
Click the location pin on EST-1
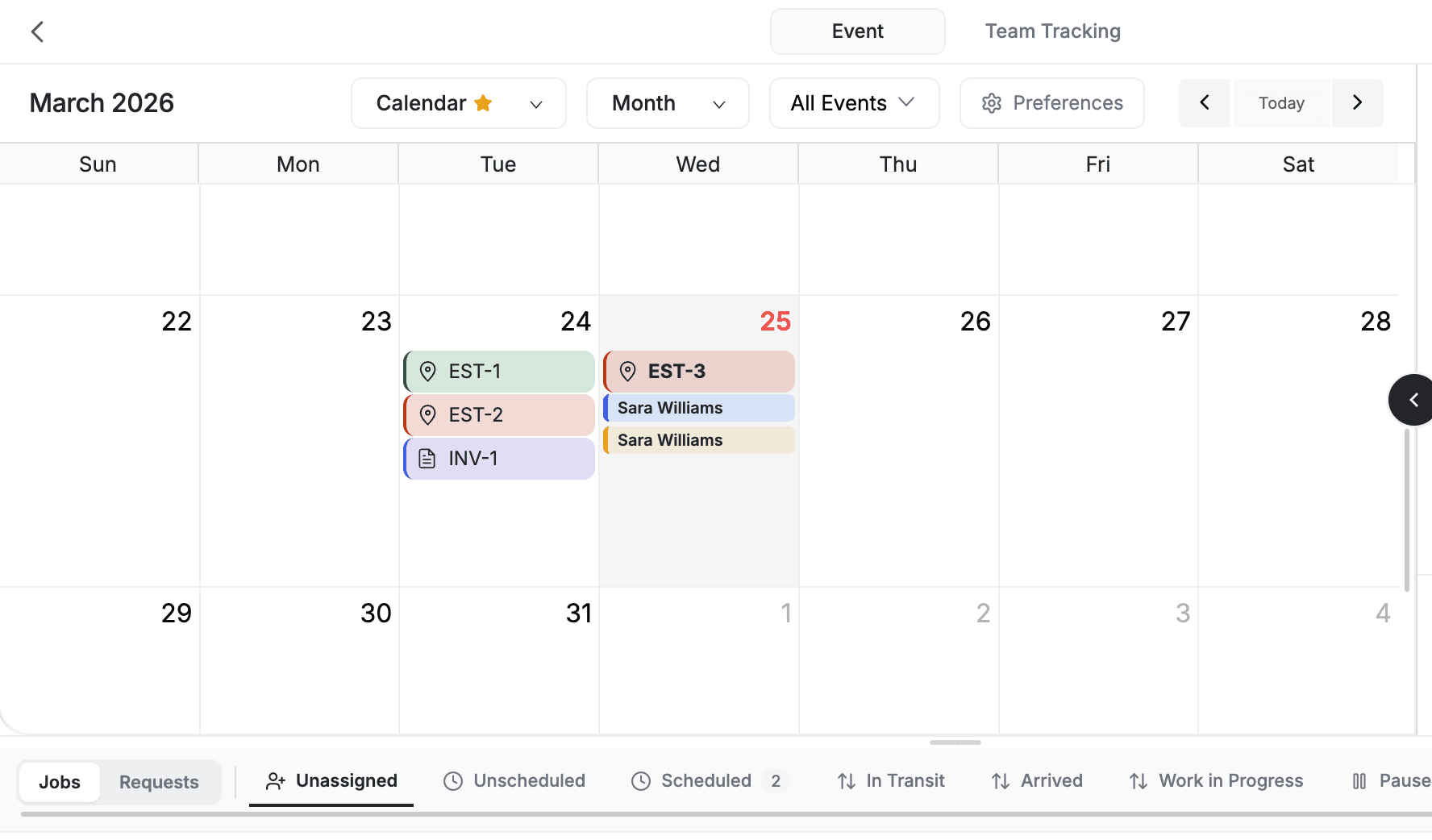pos(427,372)
